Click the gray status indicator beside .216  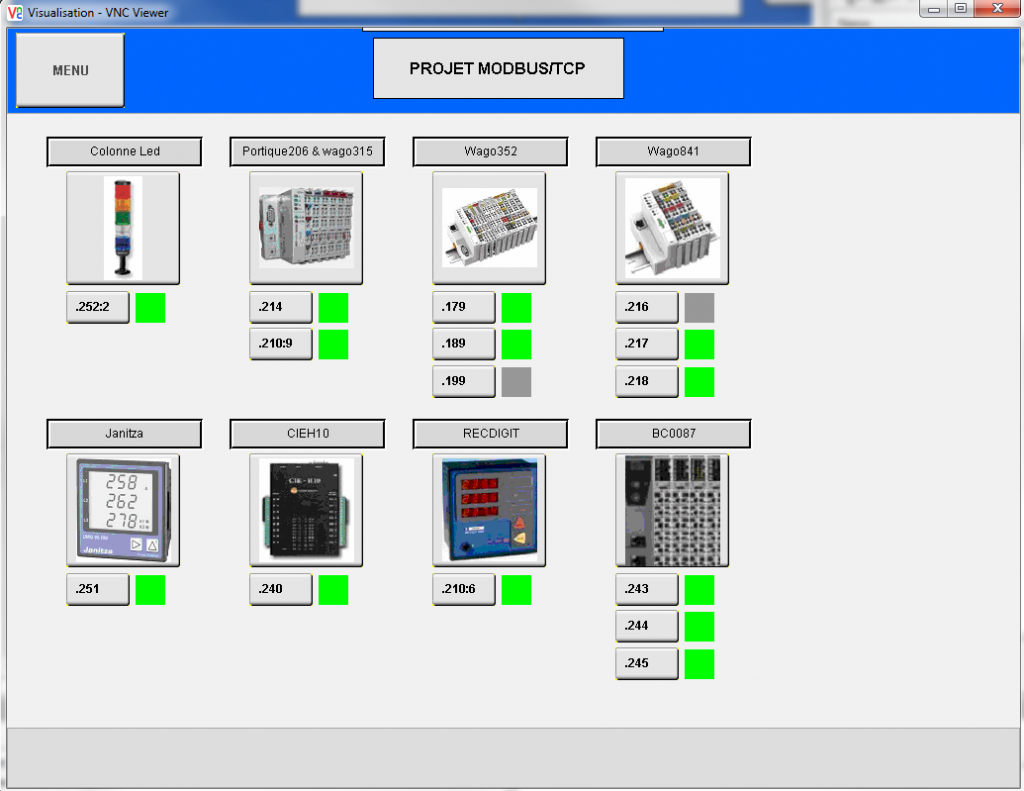[x=699, y=308]
